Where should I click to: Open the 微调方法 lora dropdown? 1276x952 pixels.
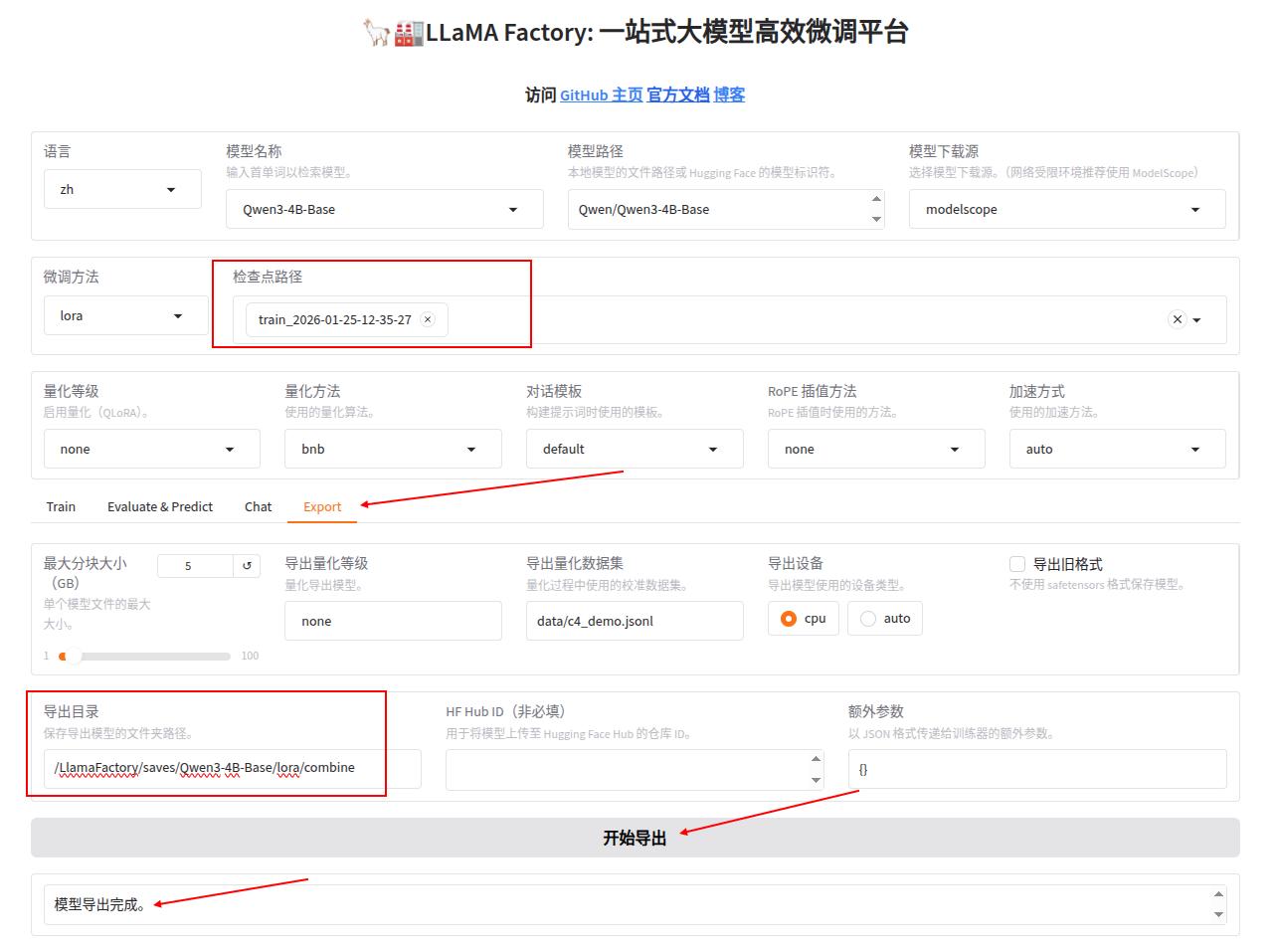pos(125,315)
